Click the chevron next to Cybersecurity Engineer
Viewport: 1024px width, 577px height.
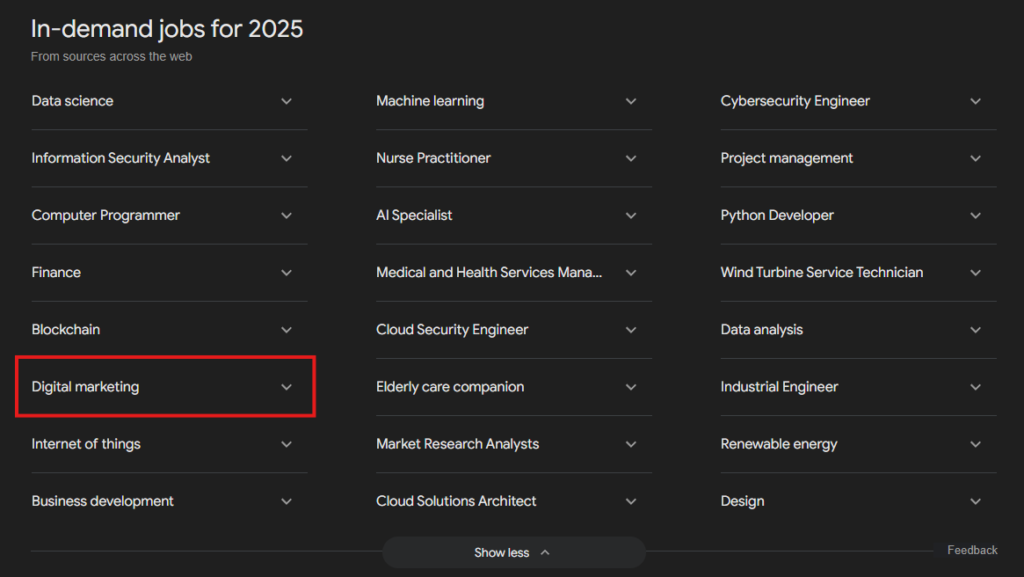click(975, 101)
